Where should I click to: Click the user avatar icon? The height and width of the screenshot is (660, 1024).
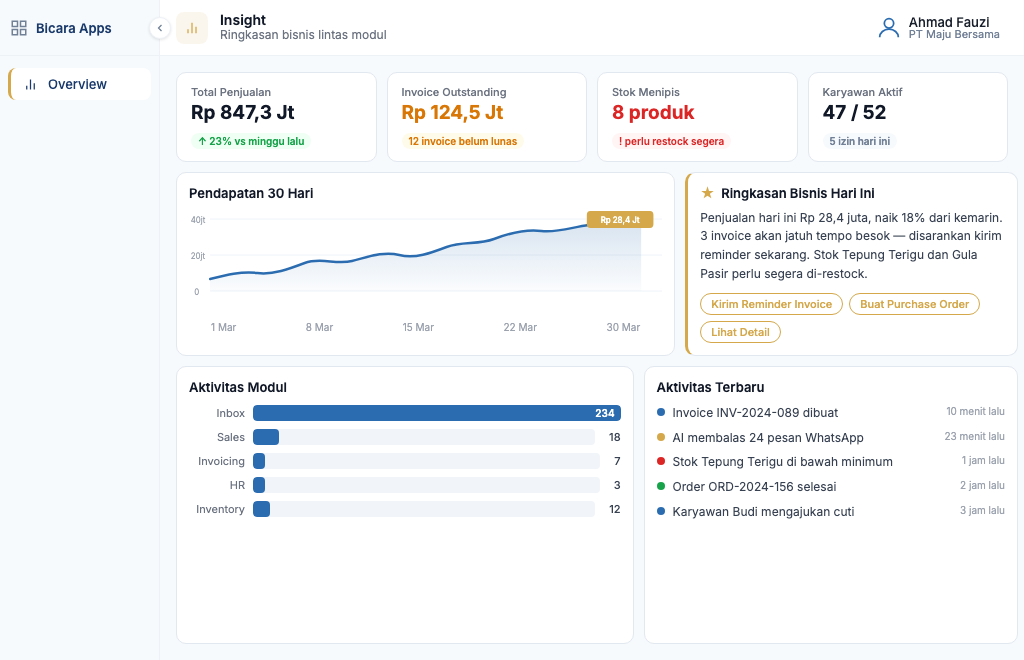coord(888,28)
